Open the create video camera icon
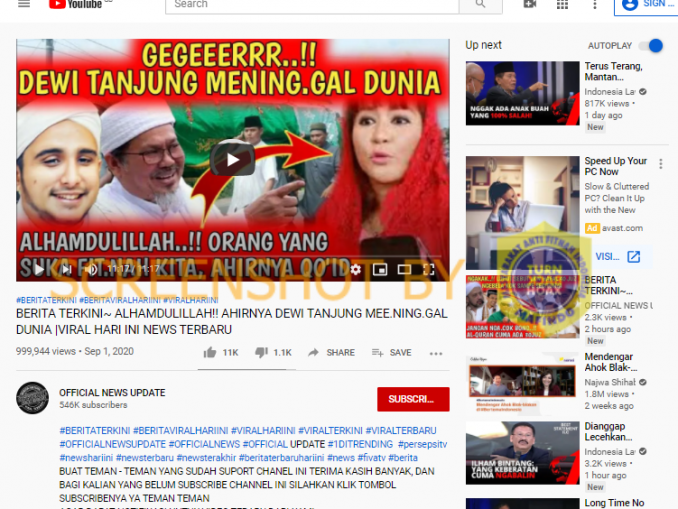 [x=530, y=4]
